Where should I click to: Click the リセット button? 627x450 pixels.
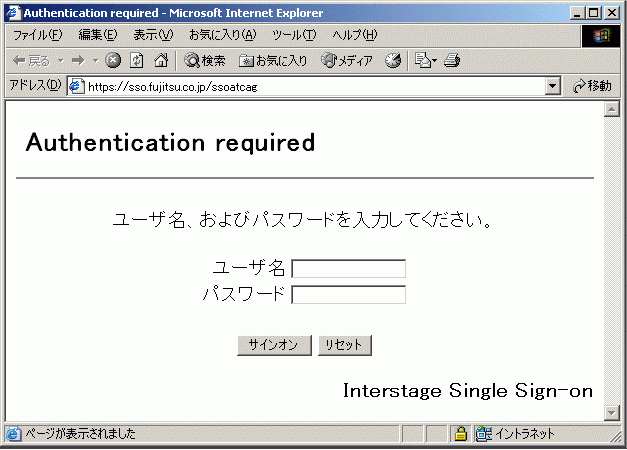345,345
